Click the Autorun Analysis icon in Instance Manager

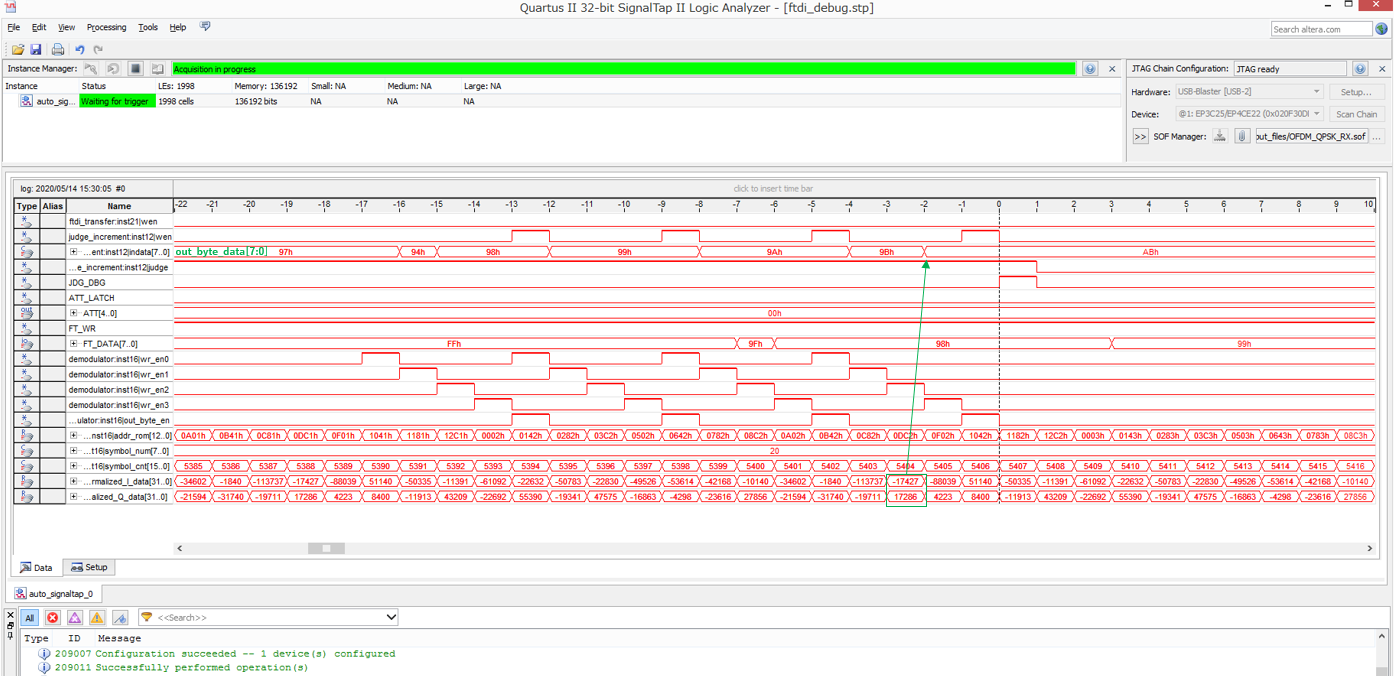click(x=113, y=69)
